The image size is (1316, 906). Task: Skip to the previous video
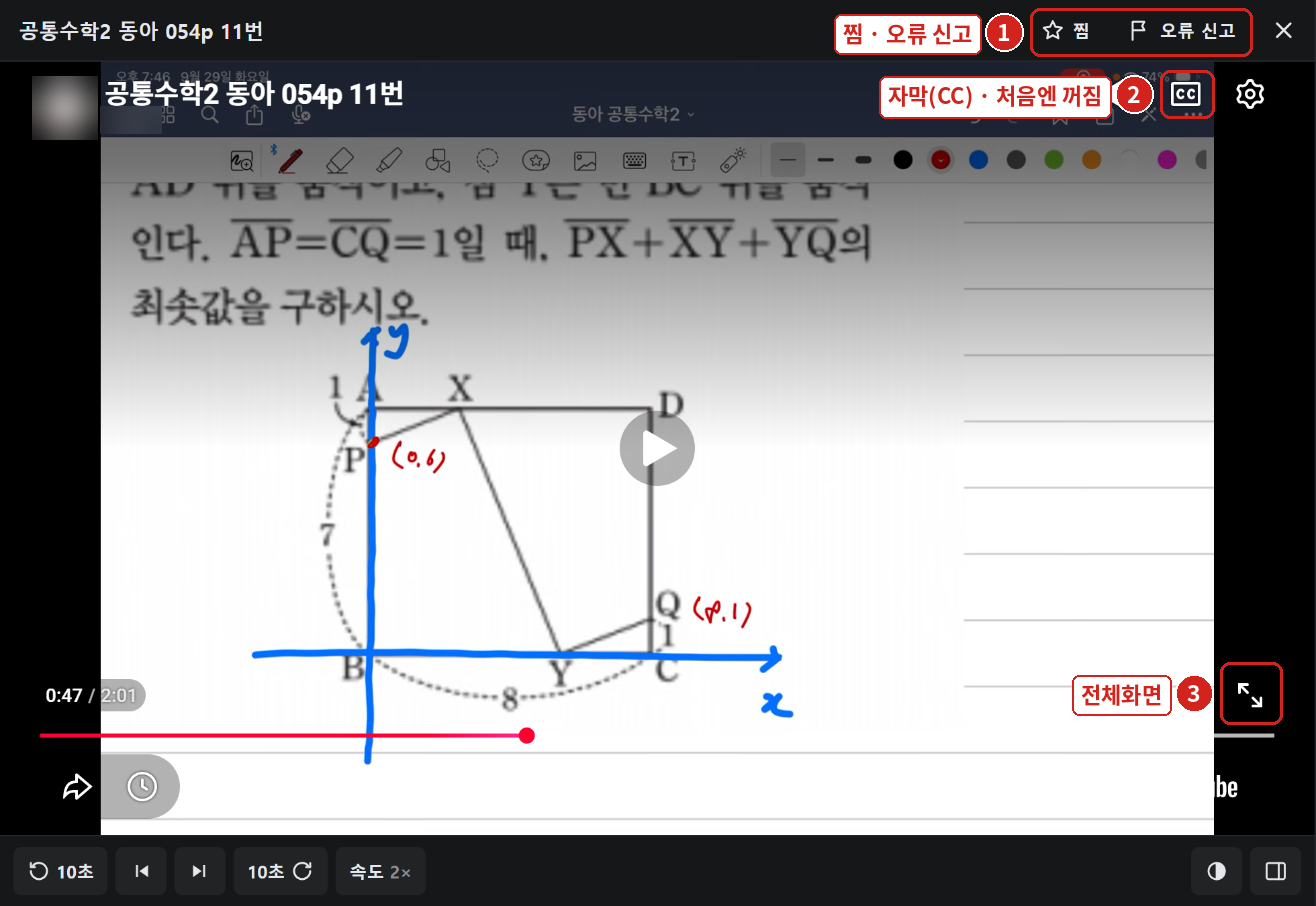click(x=142, y=871)
